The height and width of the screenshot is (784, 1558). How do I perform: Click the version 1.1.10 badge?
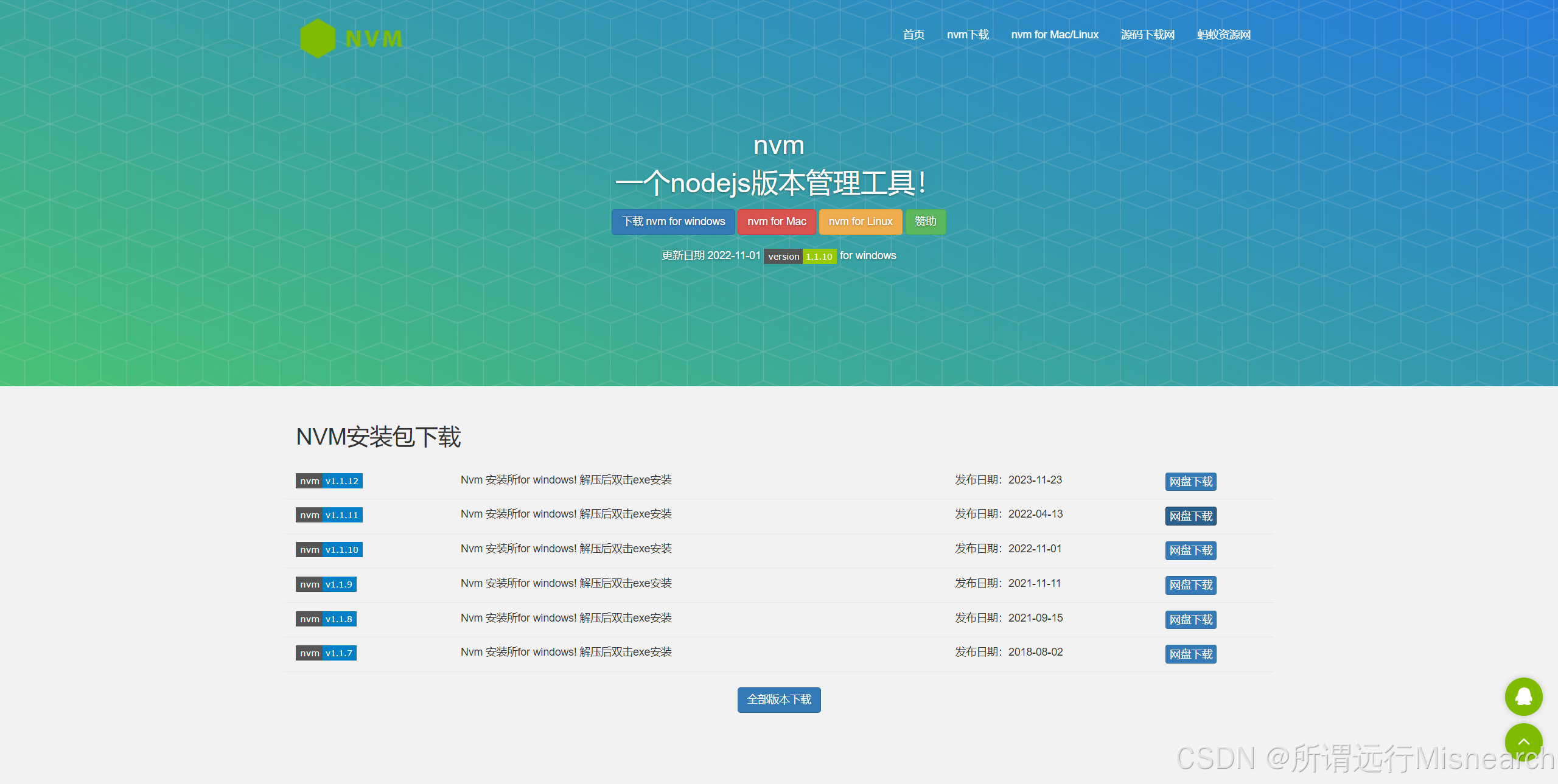800,257
